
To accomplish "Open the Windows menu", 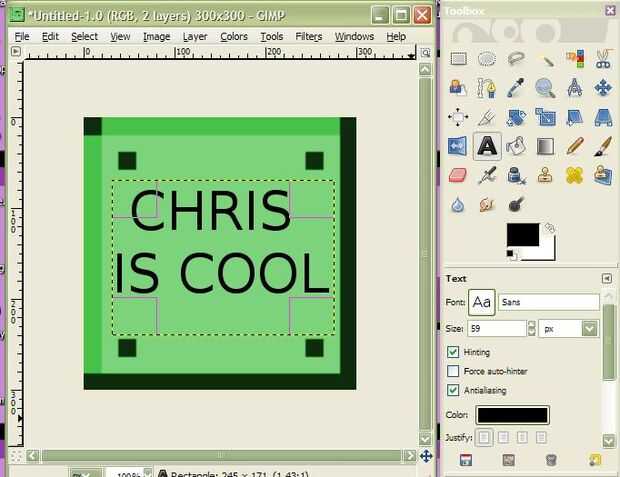I will pos(354,36).
